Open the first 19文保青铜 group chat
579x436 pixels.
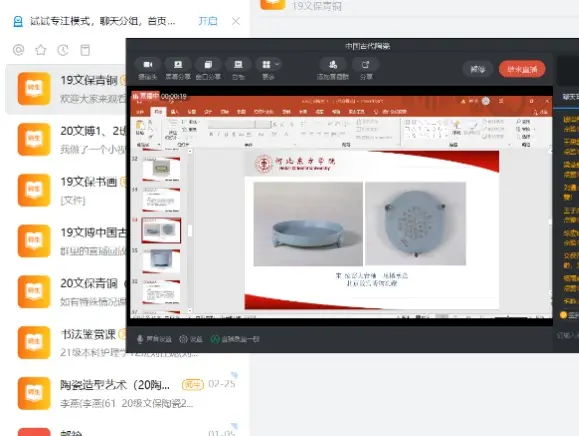tap(66, 89)
